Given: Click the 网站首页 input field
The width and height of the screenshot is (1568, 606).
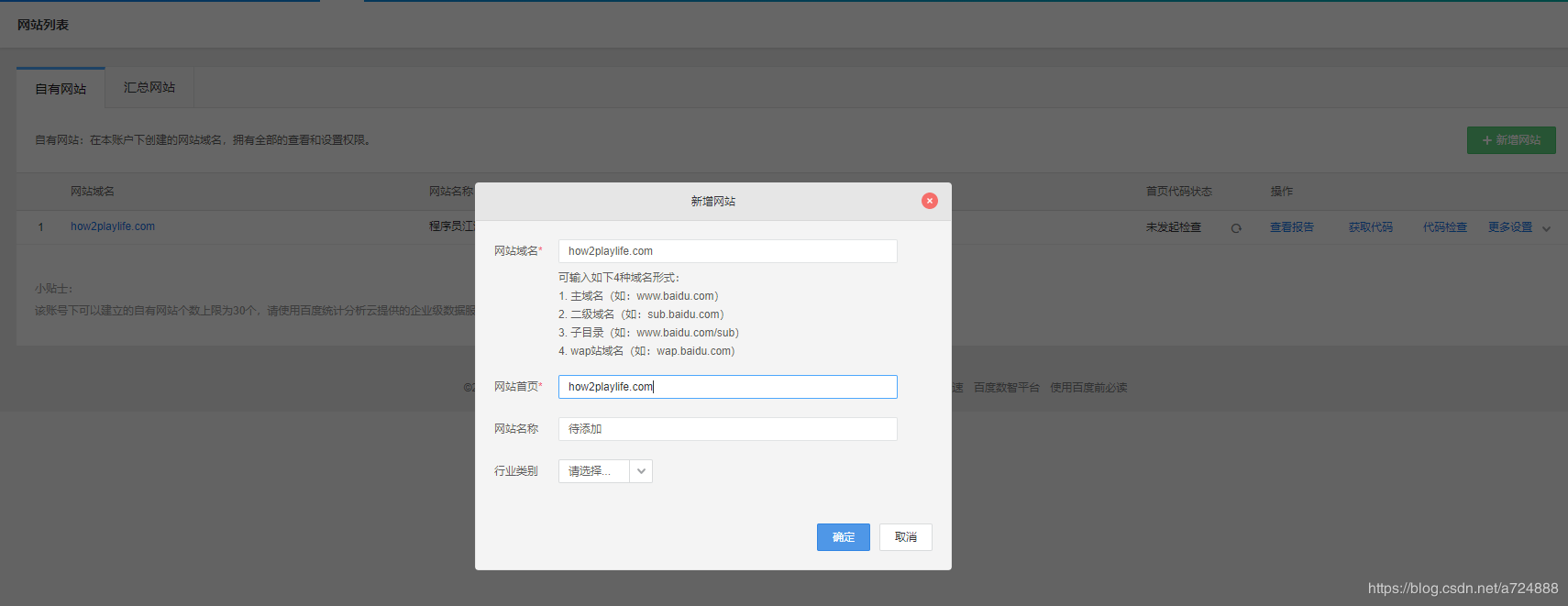Looking at the screenshot, I should [x=728, y=387].
